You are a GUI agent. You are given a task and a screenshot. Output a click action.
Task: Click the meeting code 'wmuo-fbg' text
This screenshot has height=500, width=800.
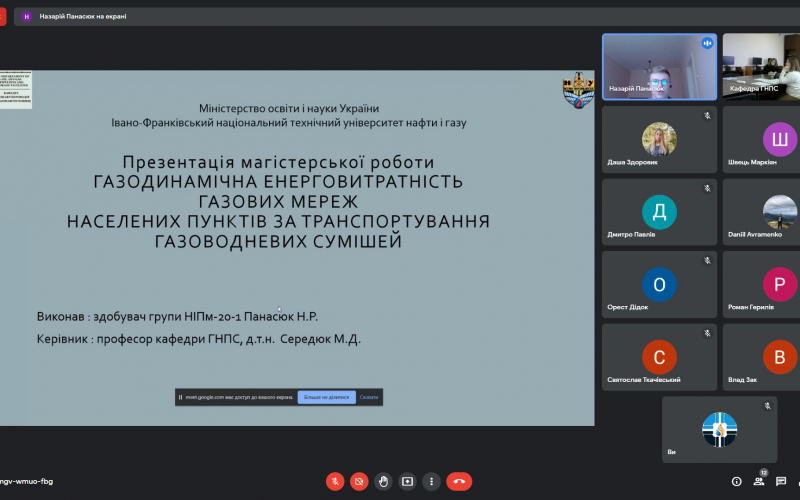coord(27,481)
